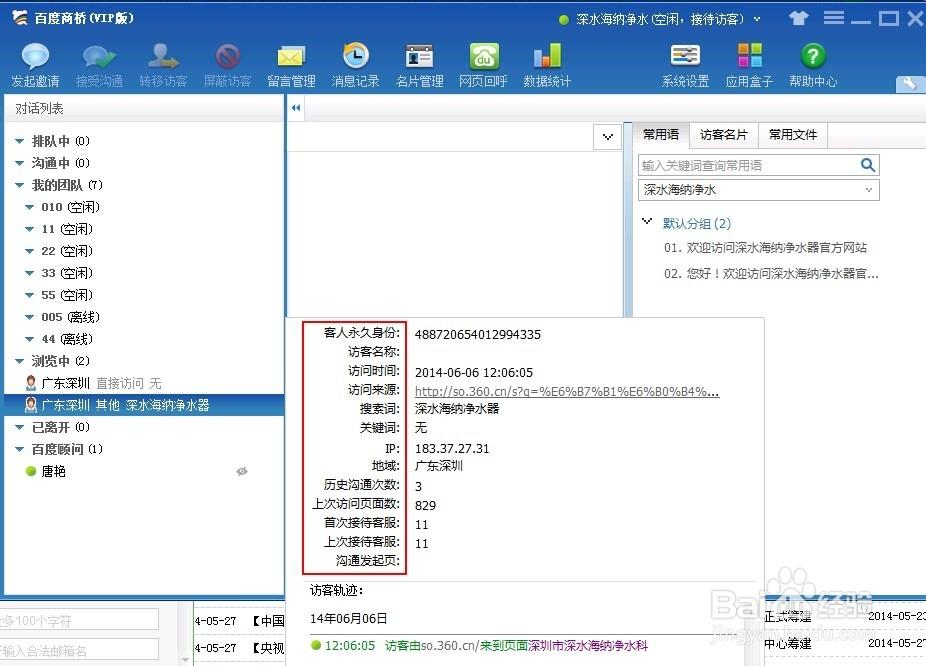The height and width of the screenshot is (666, 926).
Task: Open 系统设置 sliders icon
Action: pos(686,56)
